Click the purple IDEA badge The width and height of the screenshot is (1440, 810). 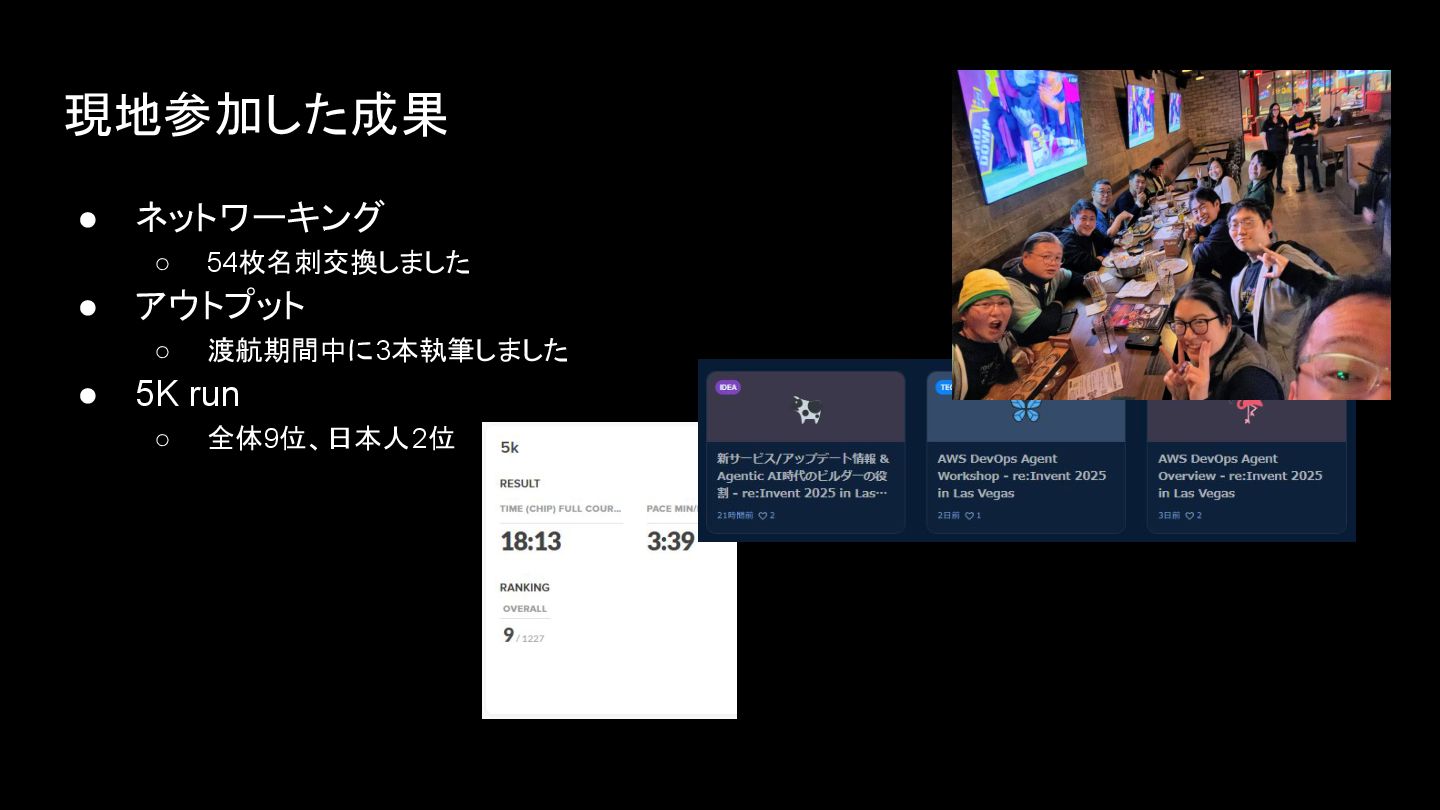click(x=728, y=387)
